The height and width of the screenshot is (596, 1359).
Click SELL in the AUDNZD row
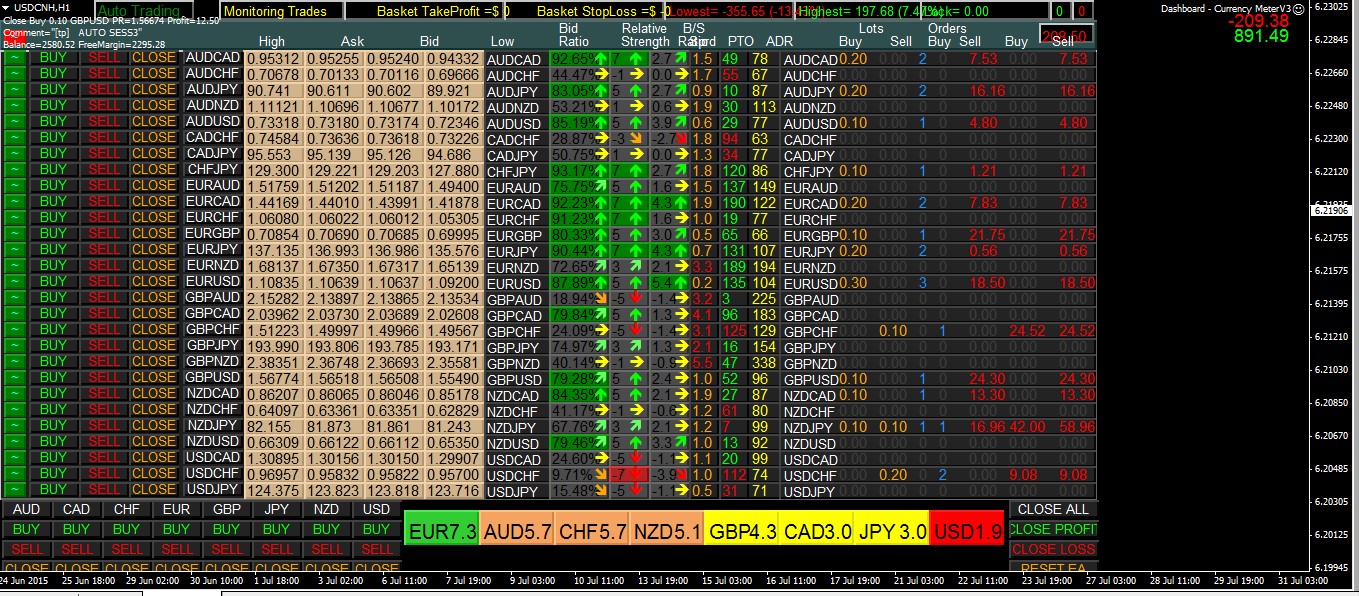tap(104, 106)
